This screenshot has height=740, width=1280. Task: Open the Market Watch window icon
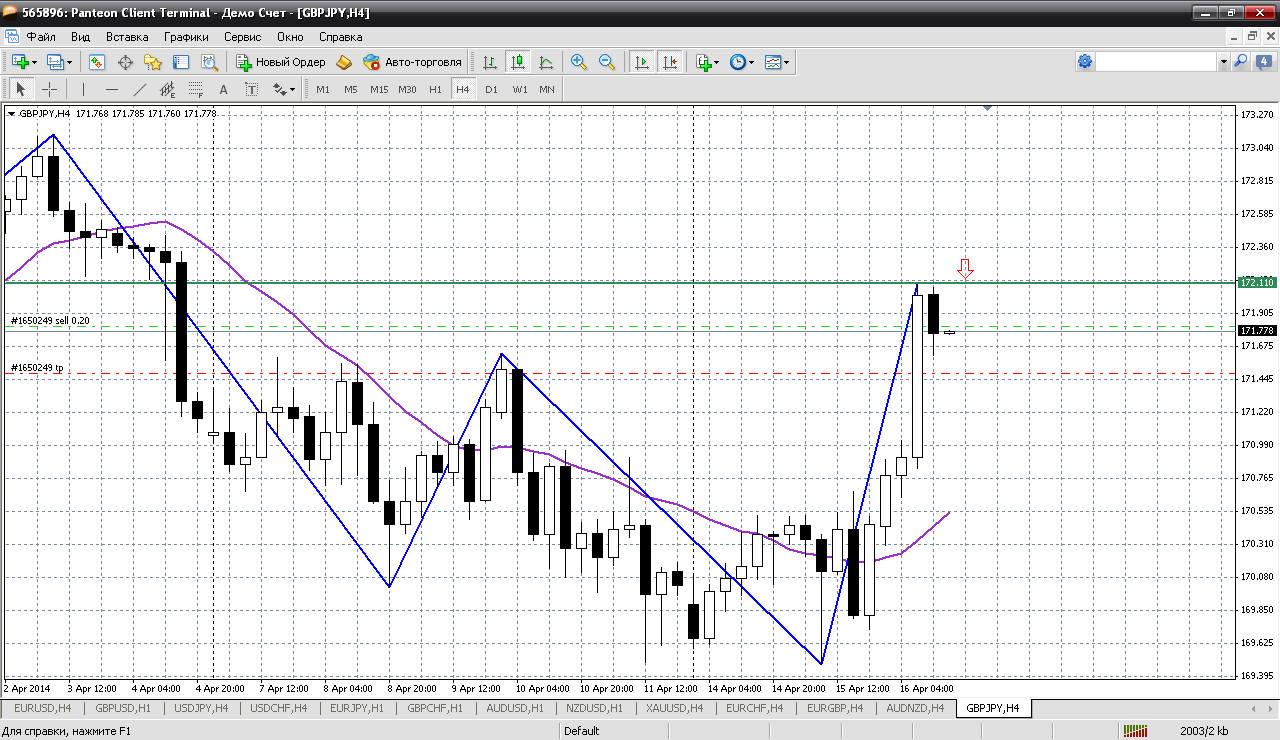point(97,62)
